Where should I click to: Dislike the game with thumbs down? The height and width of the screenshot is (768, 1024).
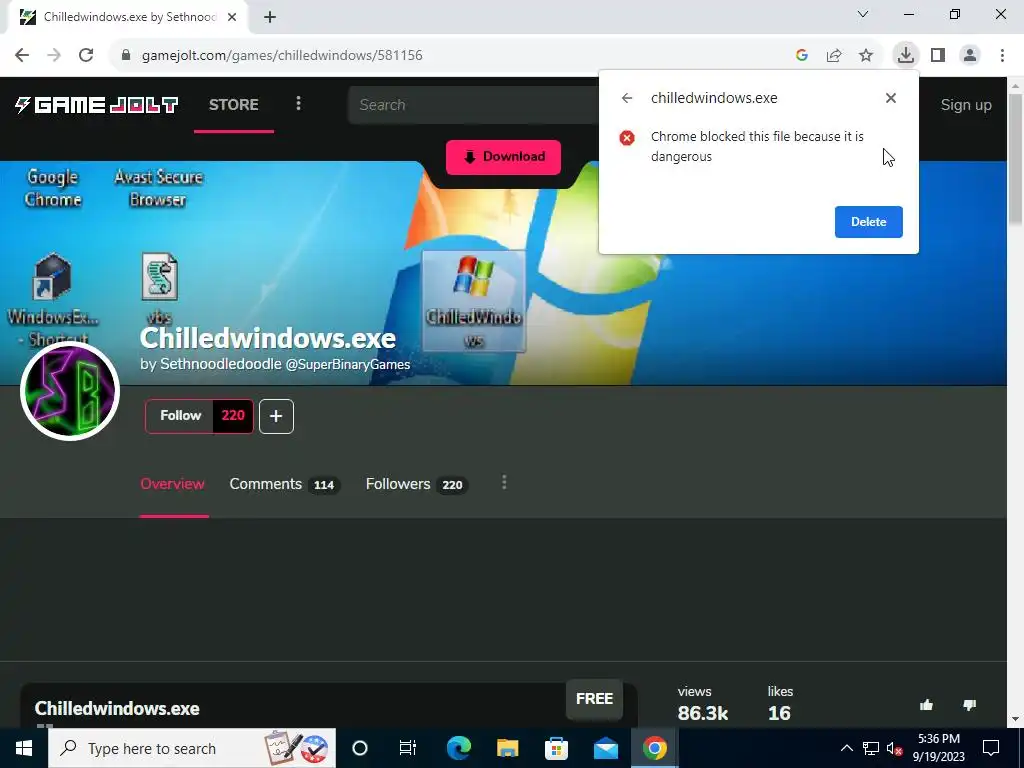tap(969, 705)
